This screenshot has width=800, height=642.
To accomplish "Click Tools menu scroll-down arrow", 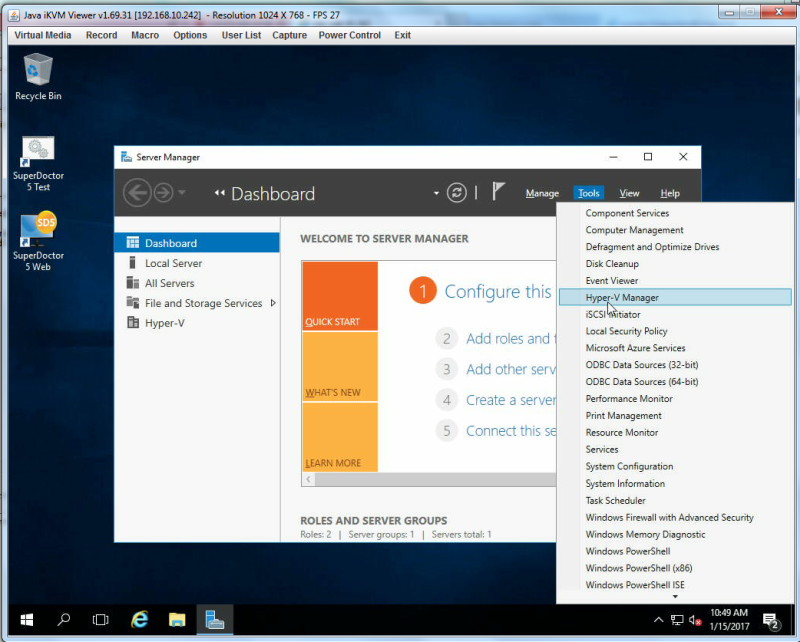I will 675,597.
